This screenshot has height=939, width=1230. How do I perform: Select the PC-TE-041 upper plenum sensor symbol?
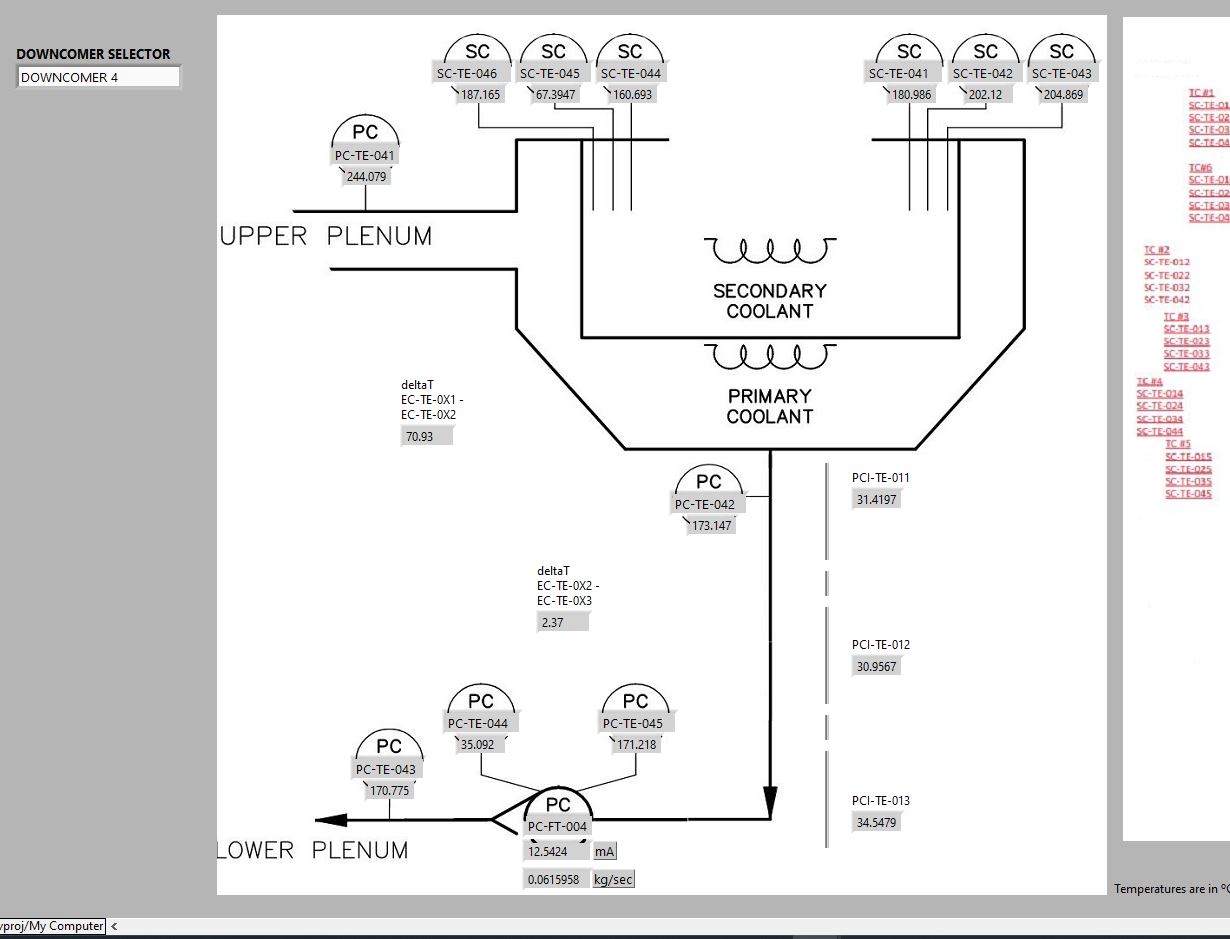coord(365,137)
